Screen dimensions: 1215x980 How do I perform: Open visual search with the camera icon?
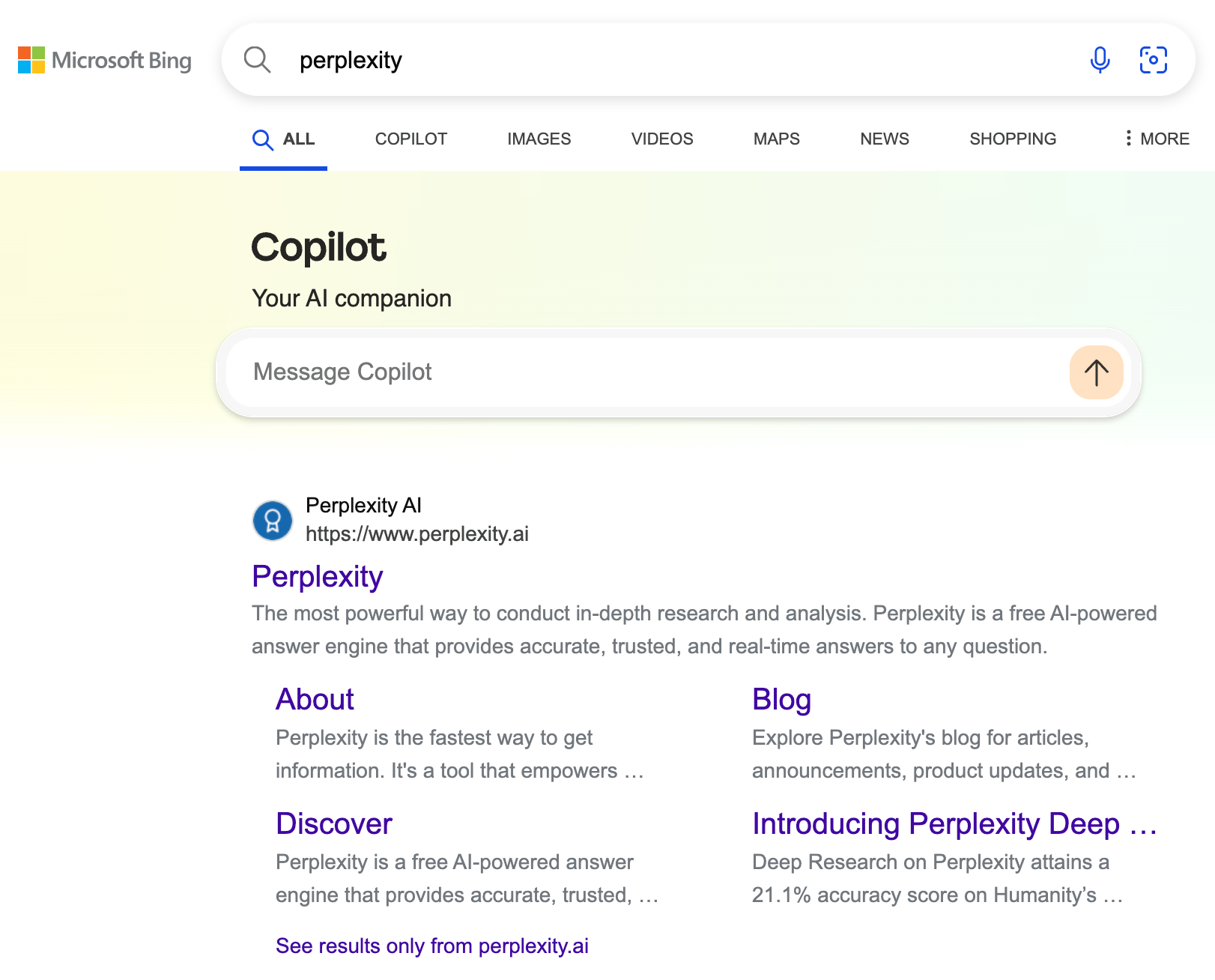tap(1154, 59)
